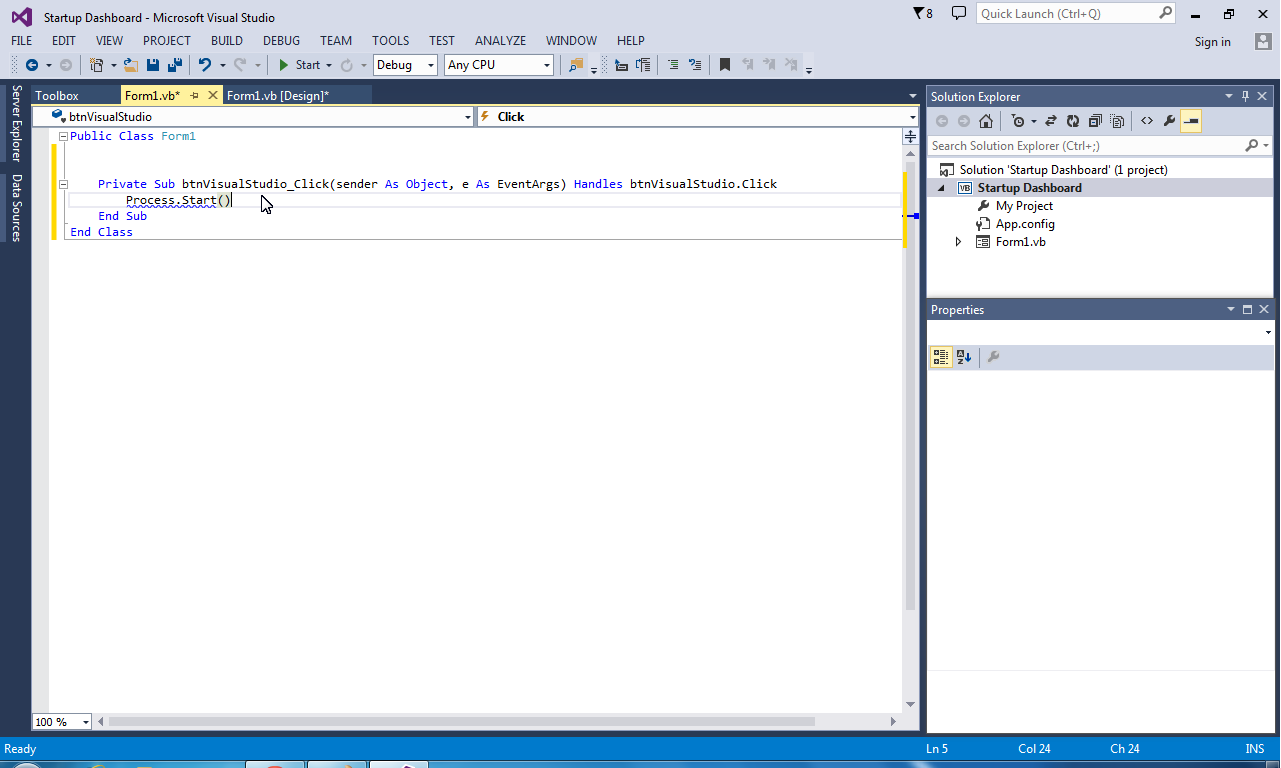Start debugging with the green Start button
The width and height of the screenshot is (1281, 768).
[298, 65]
